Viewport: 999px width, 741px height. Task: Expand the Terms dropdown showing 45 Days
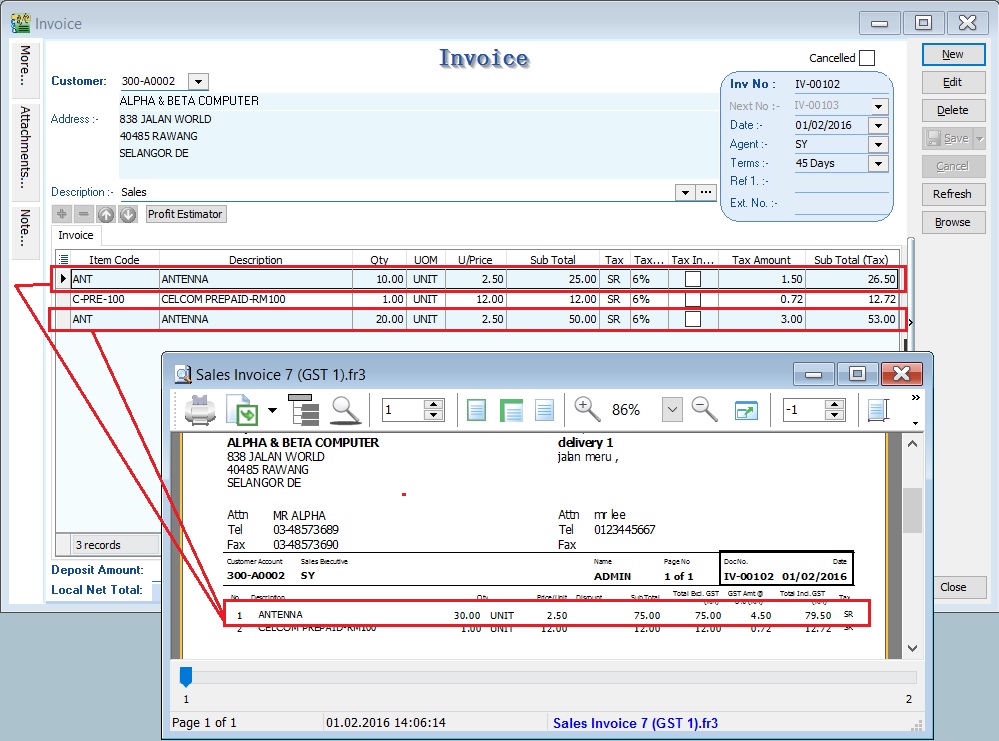(x=877, y=163)
